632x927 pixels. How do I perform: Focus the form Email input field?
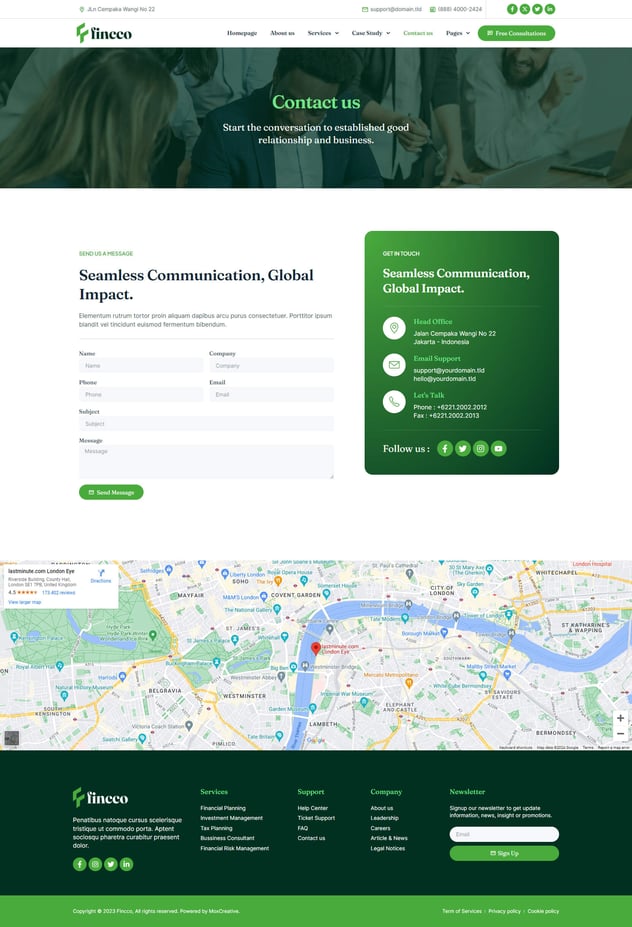click(271, 394)
